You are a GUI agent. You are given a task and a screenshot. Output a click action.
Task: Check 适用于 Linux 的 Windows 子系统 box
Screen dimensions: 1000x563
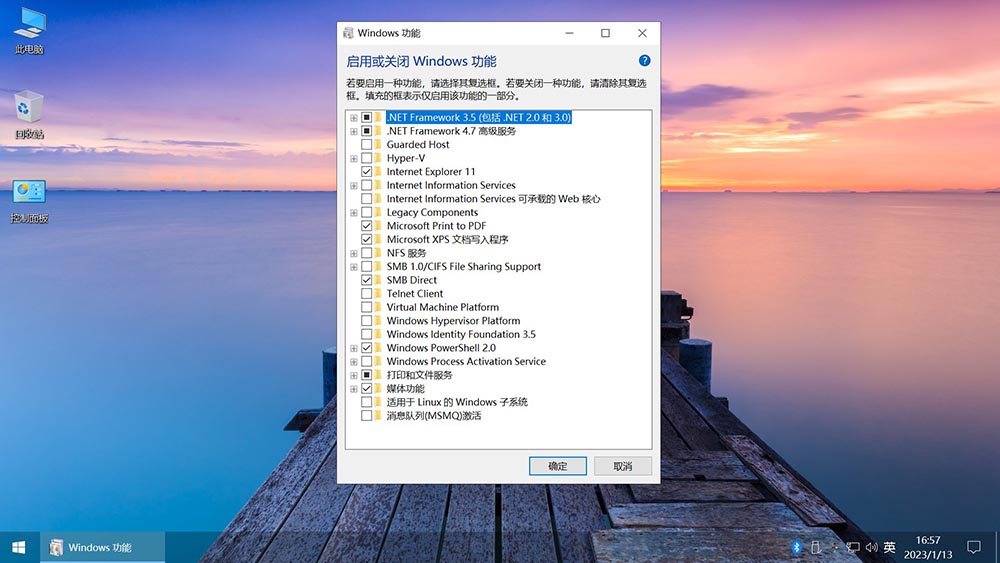[x=367, y=402]
